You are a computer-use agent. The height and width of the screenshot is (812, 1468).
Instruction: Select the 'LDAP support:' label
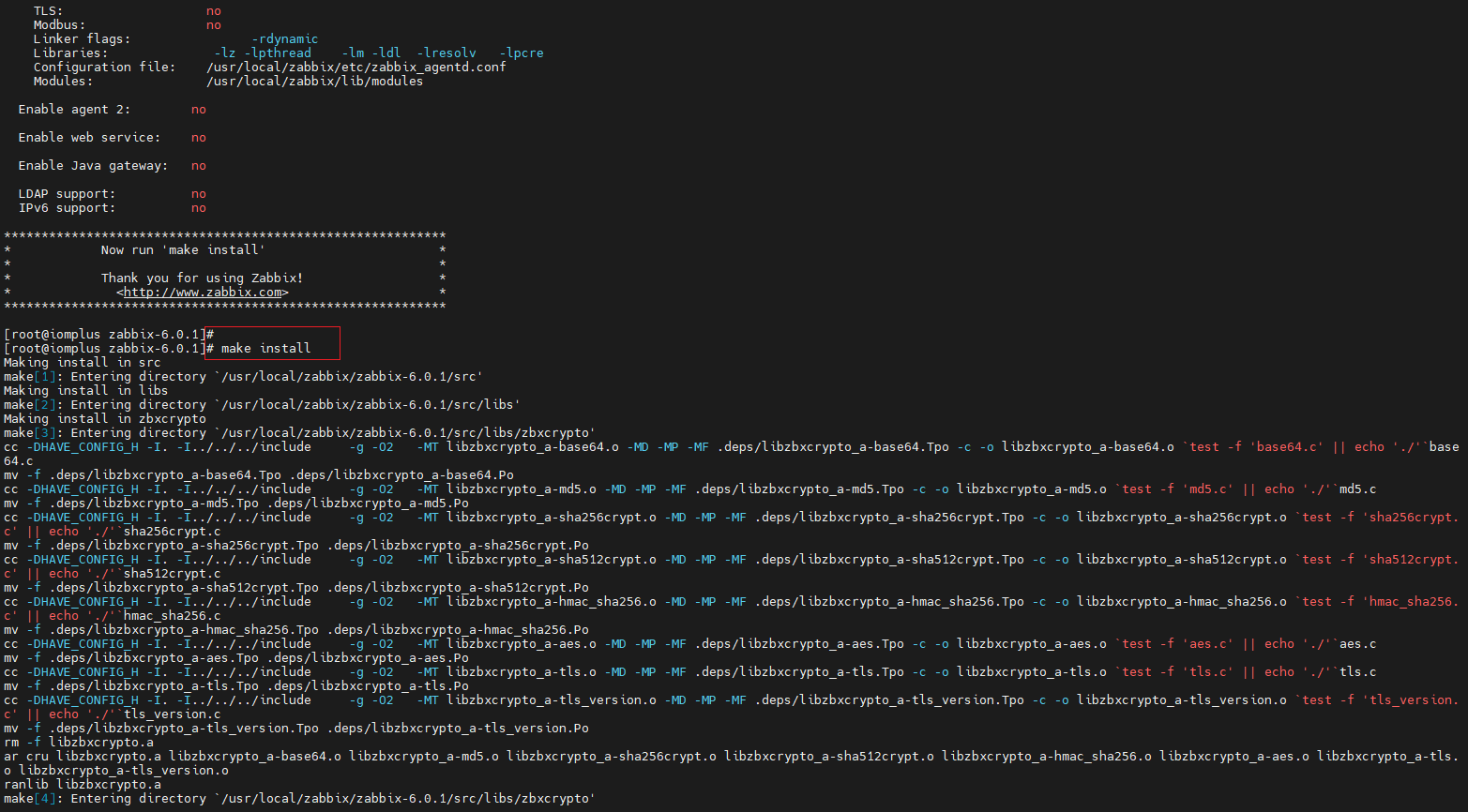pos(67,194)
